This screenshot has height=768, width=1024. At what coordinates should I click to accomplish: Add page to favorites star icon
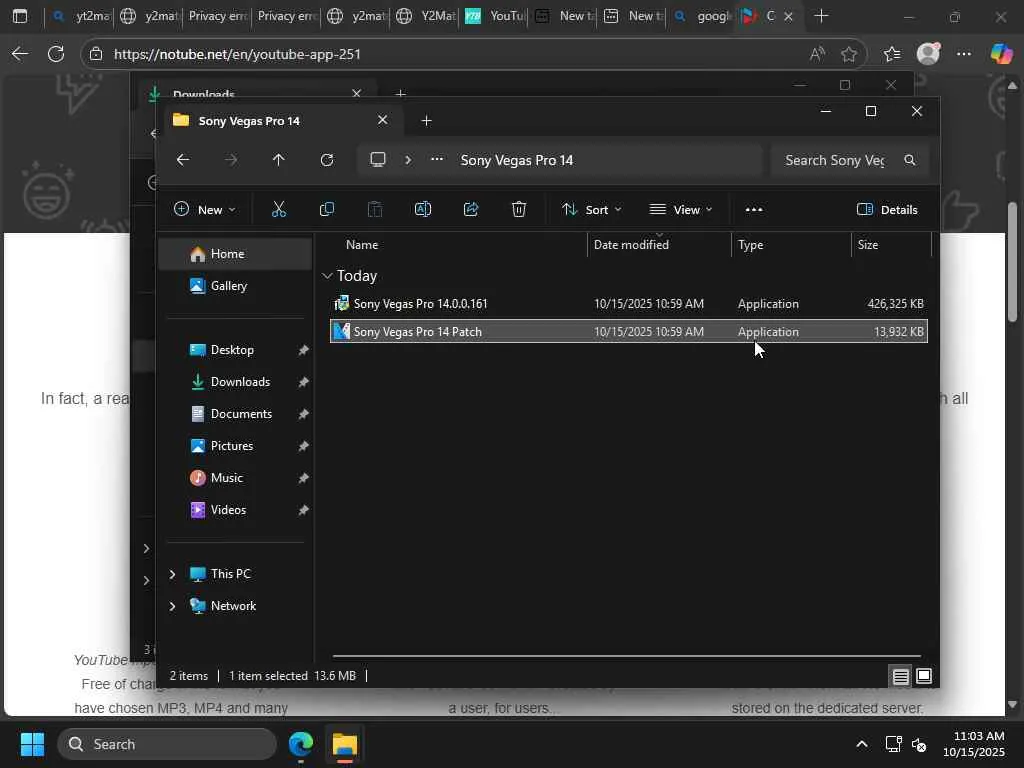pos(849,54)
